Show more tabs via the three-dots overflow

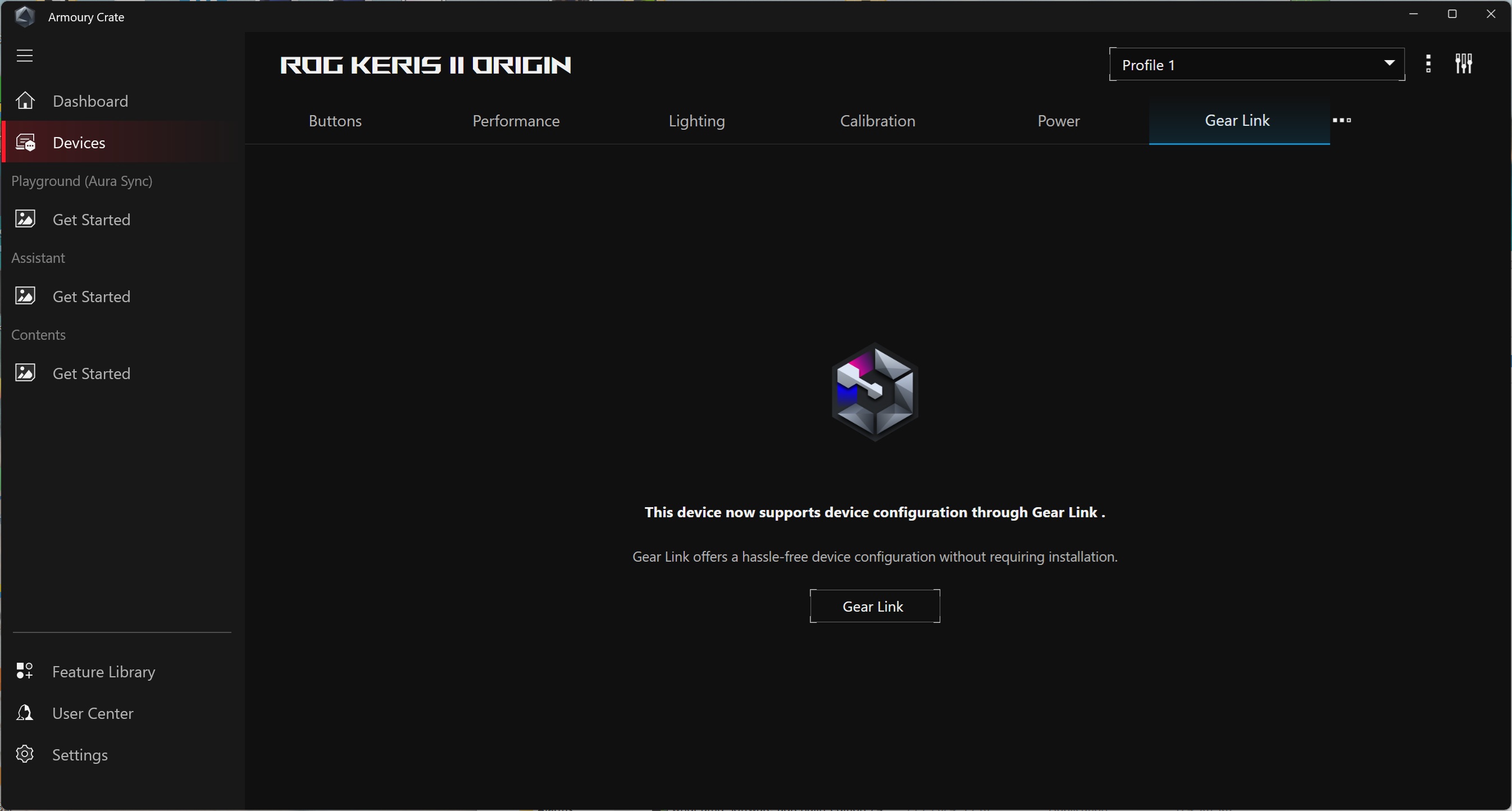point(1342,120)
